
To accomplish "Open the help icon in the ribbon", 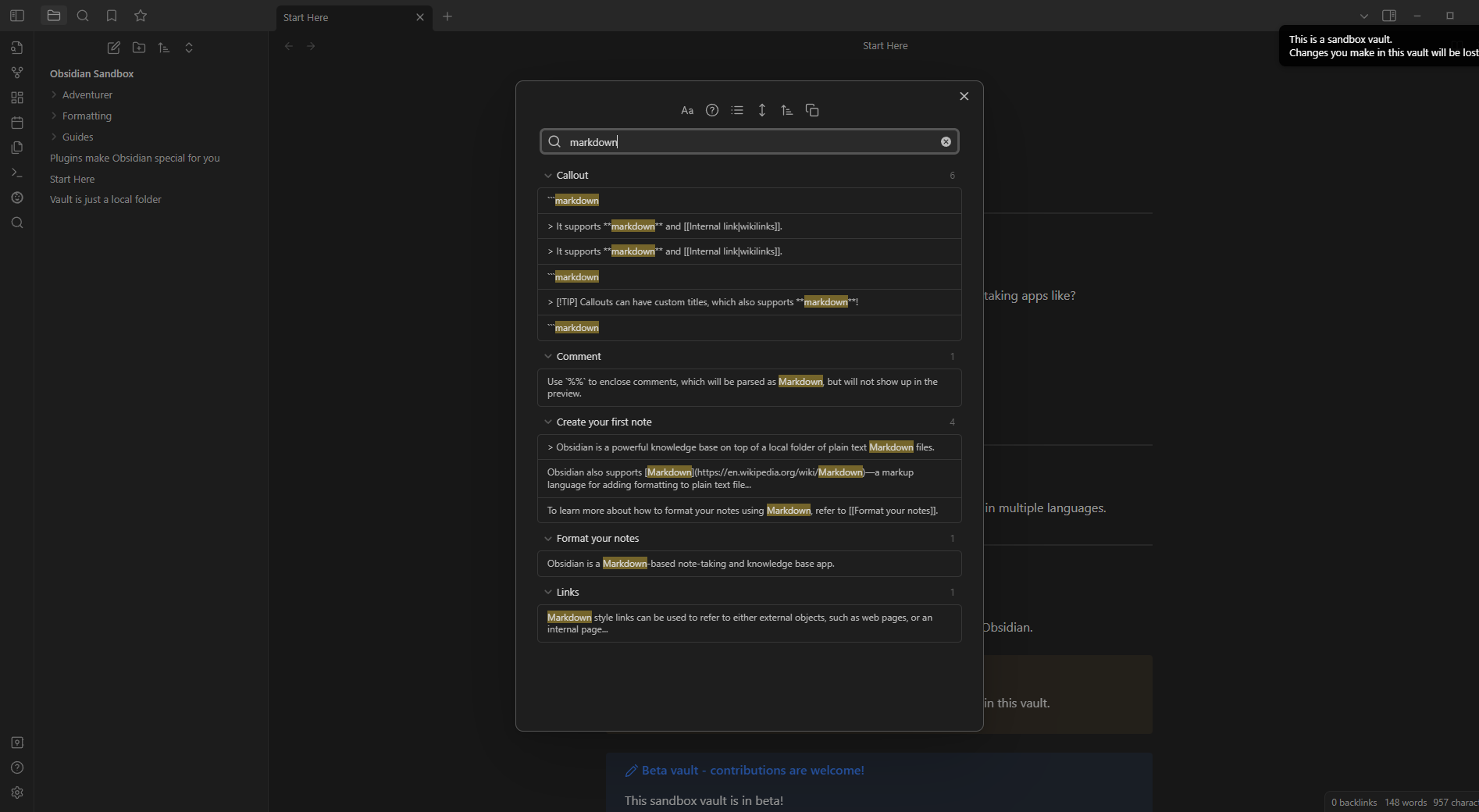I will [x=17, y=767].
